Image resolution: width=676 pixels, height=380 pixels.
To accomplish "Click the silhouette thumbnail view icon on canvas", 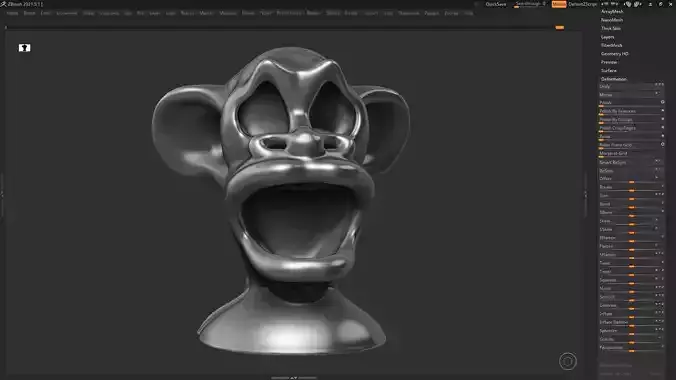I will click(25, 48).
